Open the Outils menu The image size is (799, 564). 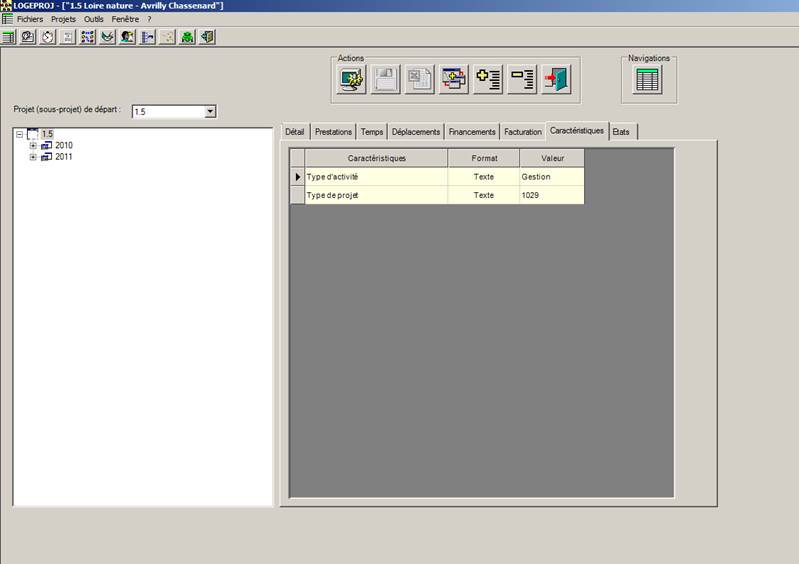(x=93, y=19)
